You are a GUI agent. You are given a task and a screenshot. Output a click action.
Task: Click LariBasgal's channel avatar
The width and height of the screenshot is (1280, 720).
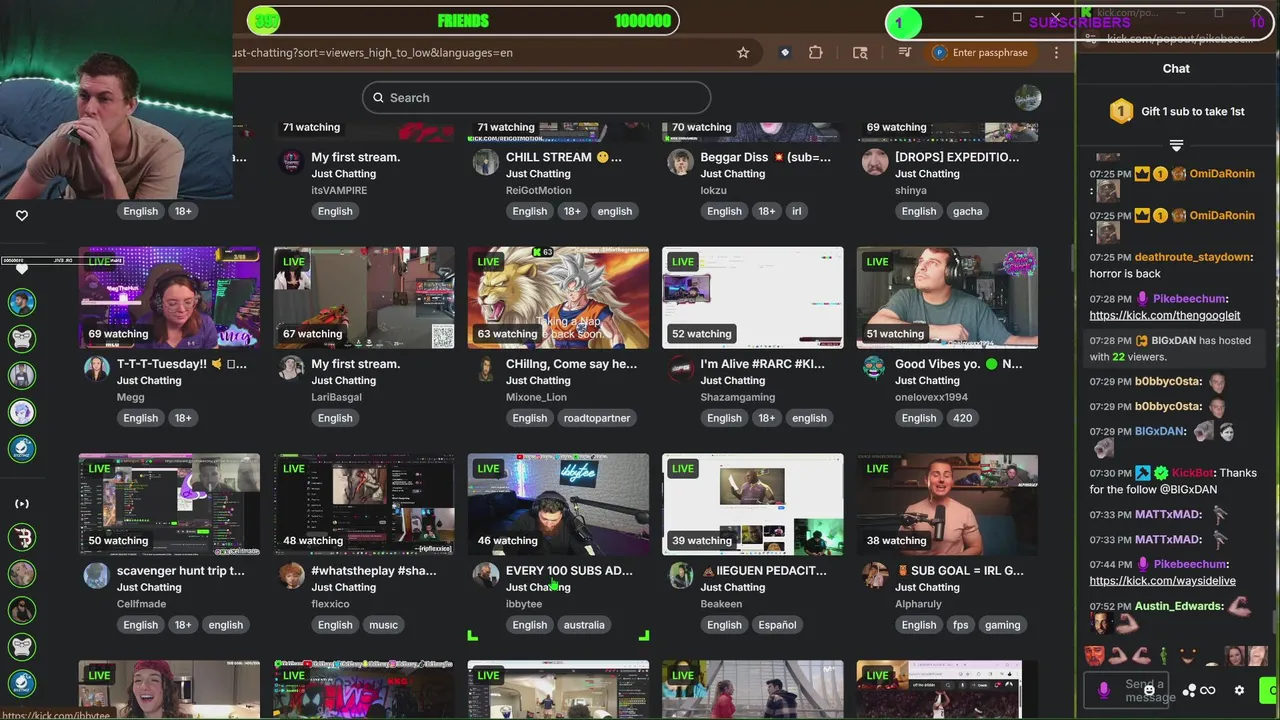291,369
